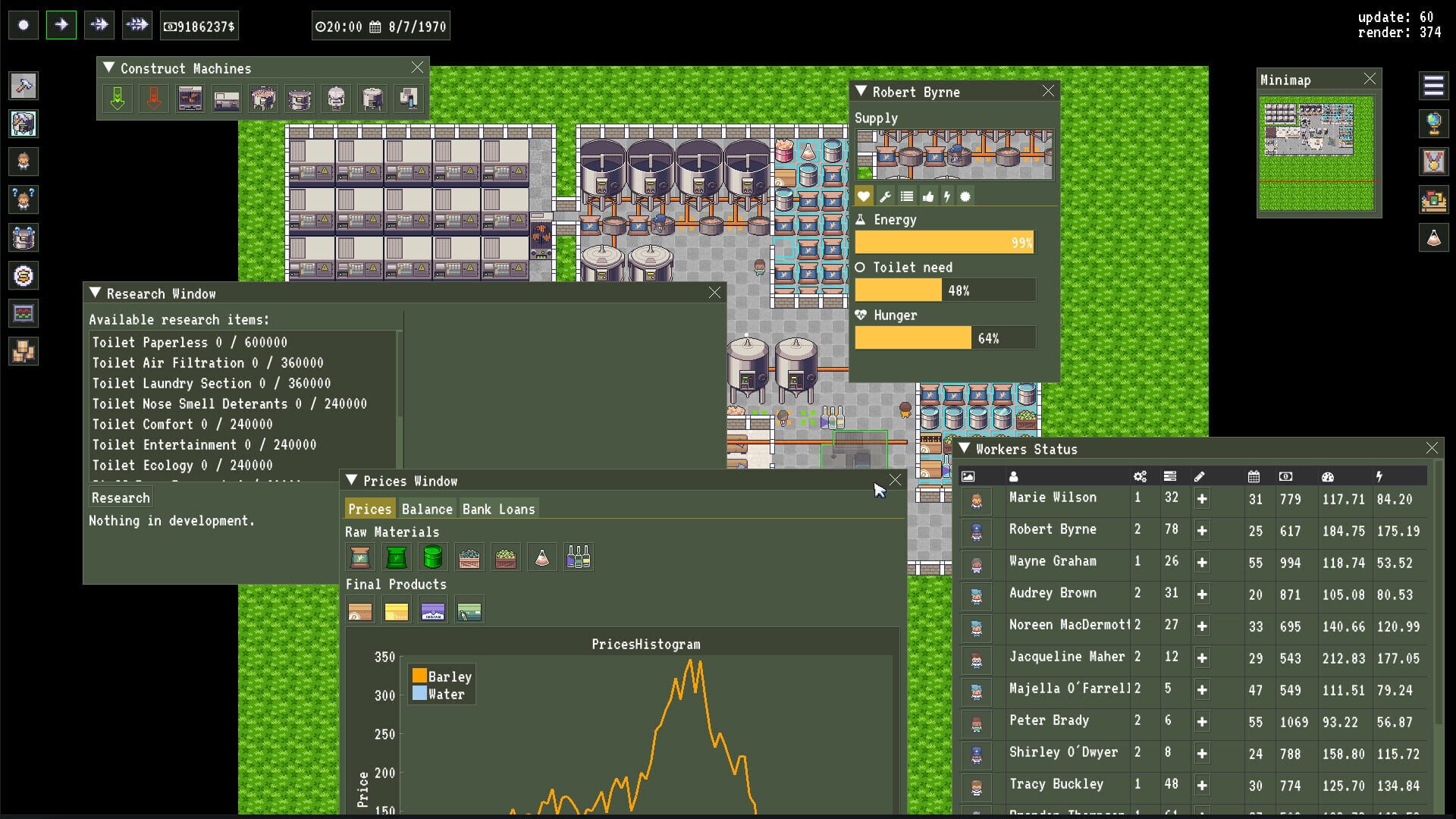The height and width of the screenshot is (819, 1456).
Task: Switch to the Bank Loans tab
Action: [500, 509]
